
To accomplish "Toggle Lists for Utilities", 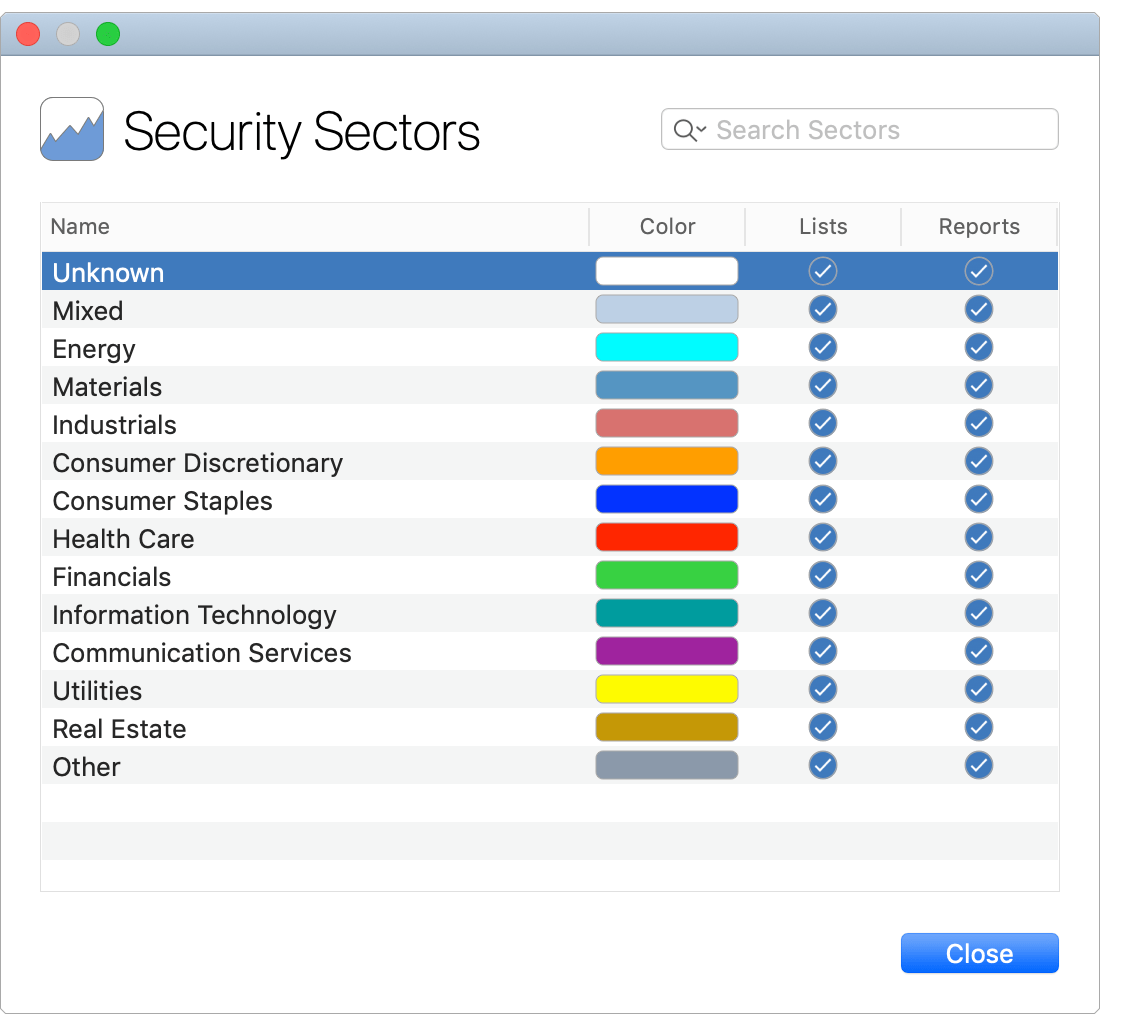I will coord(822,689).
